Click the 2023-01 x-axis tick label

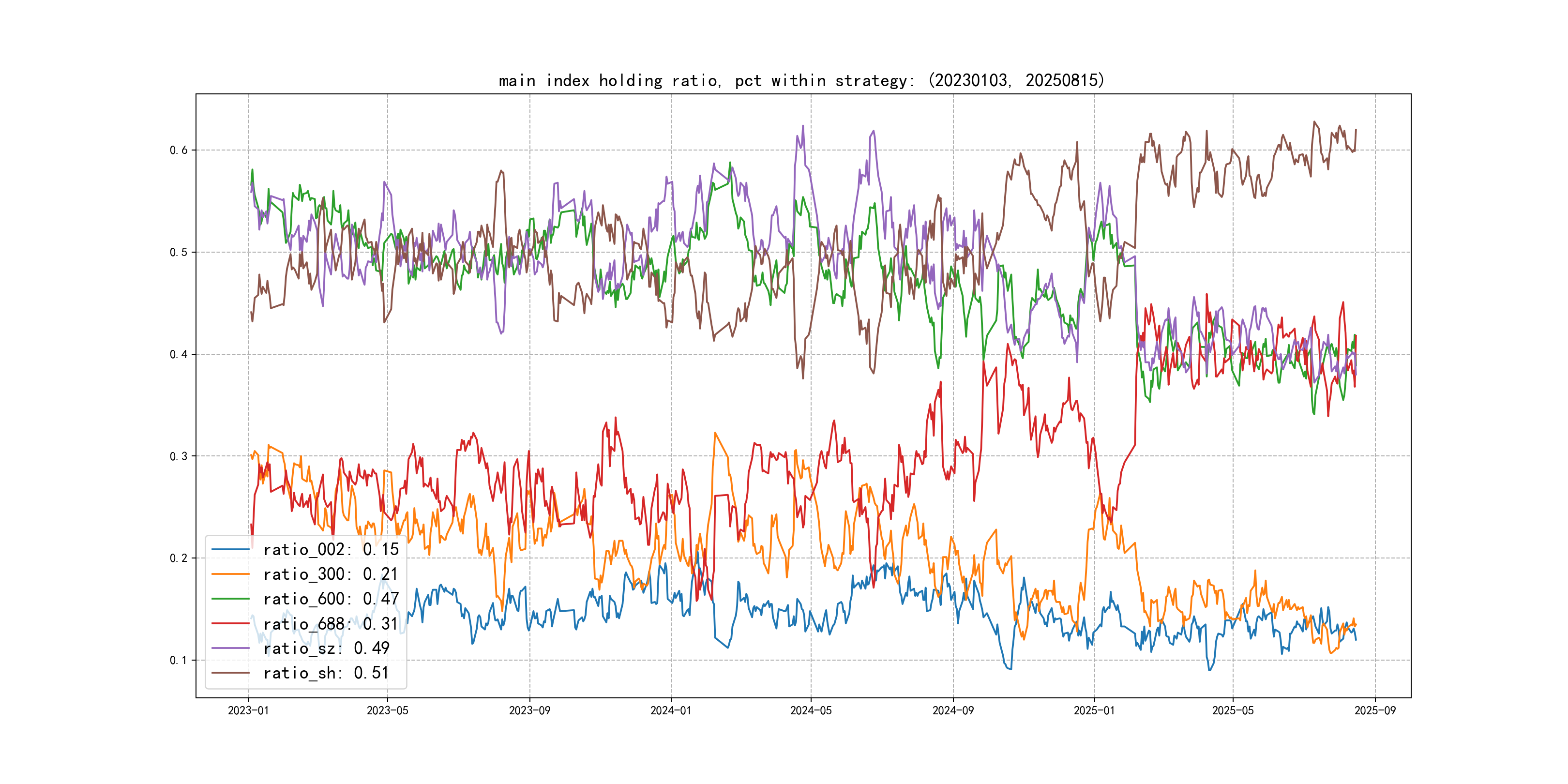(248, 710)
